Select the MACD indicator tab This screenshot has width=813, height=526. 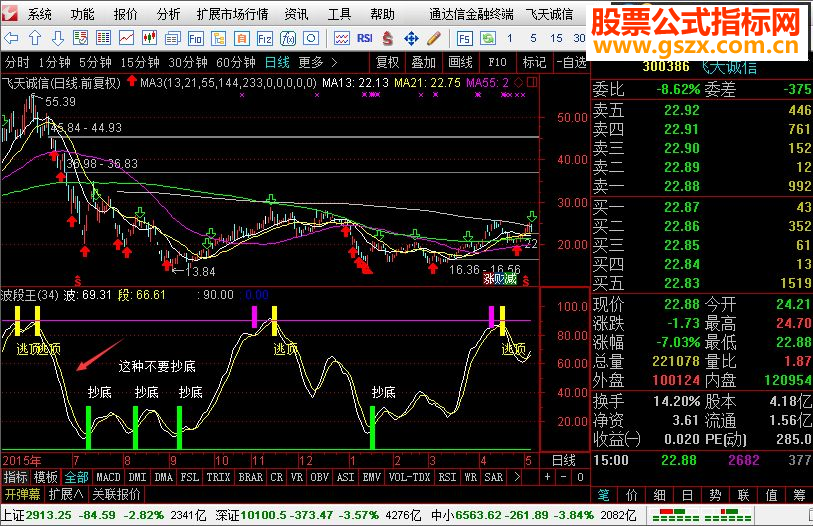click(x=108, y=477)
